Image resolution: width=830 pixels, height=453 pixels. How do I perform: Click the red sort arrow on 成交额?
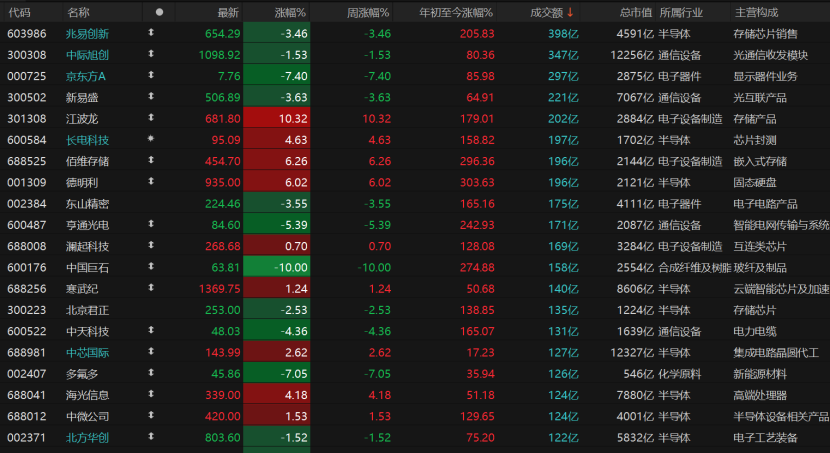pos(570,12)
